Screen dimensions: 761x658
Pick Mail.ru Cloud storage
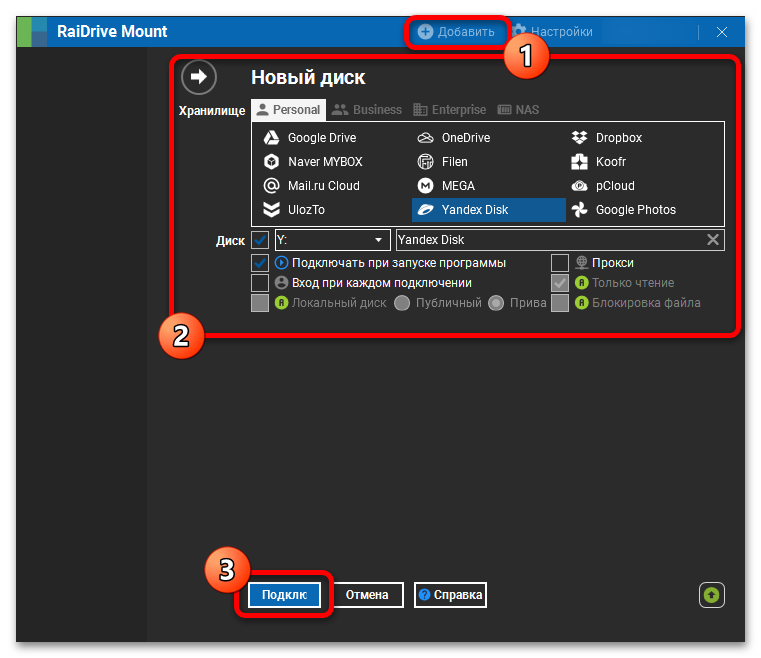(312, 186)
